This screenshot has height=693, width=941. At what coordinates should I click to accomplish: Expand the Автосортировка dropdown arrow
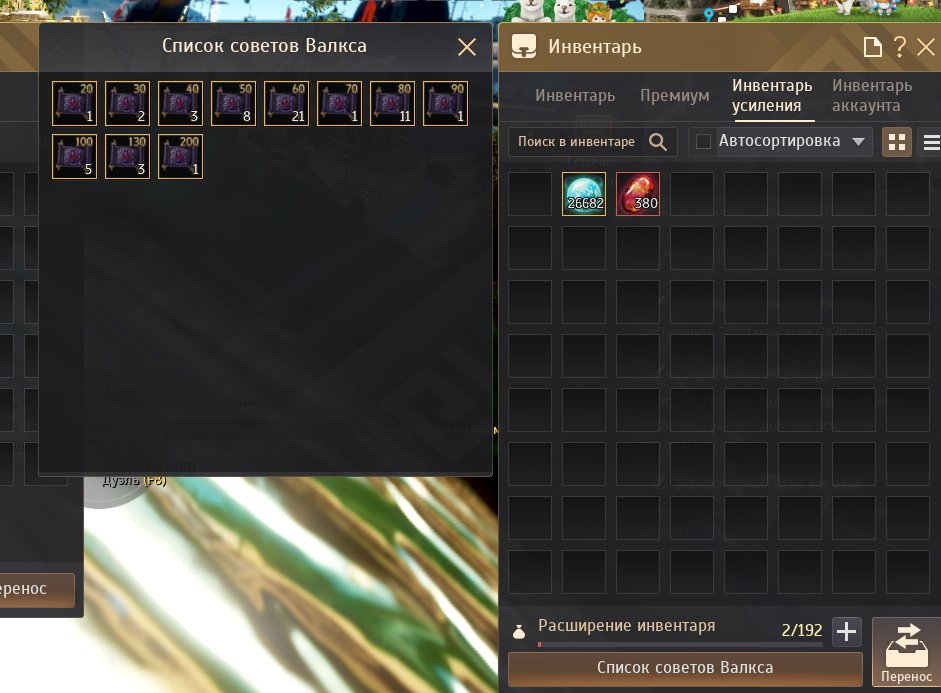coord(858,142)
